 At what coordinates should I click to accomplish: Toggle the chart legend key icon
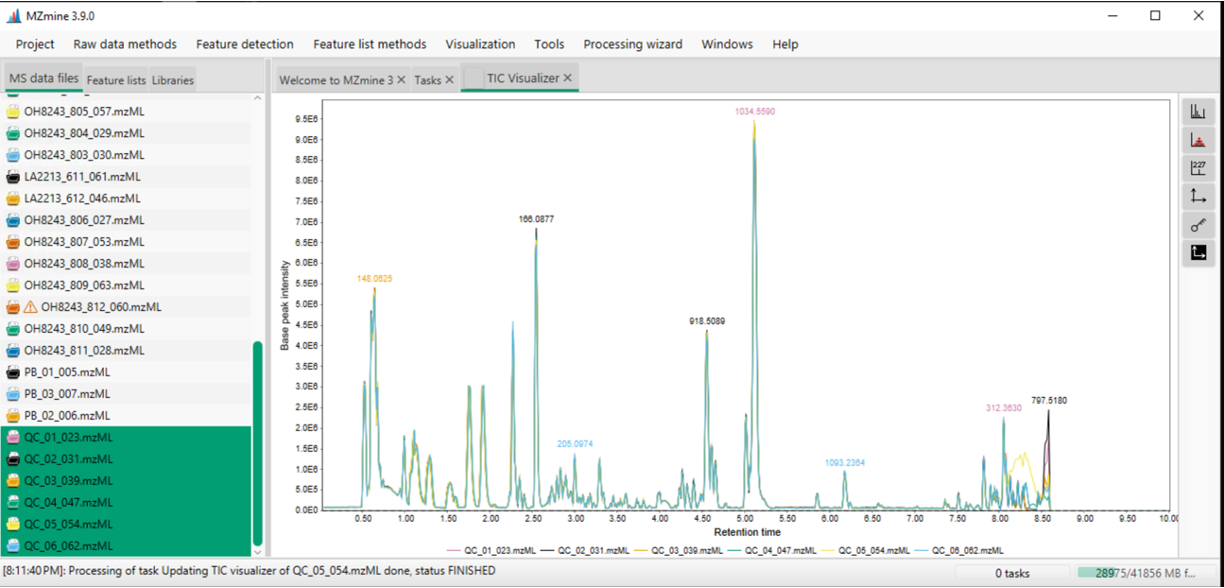pyautogui.click(x=1198, y=225)
